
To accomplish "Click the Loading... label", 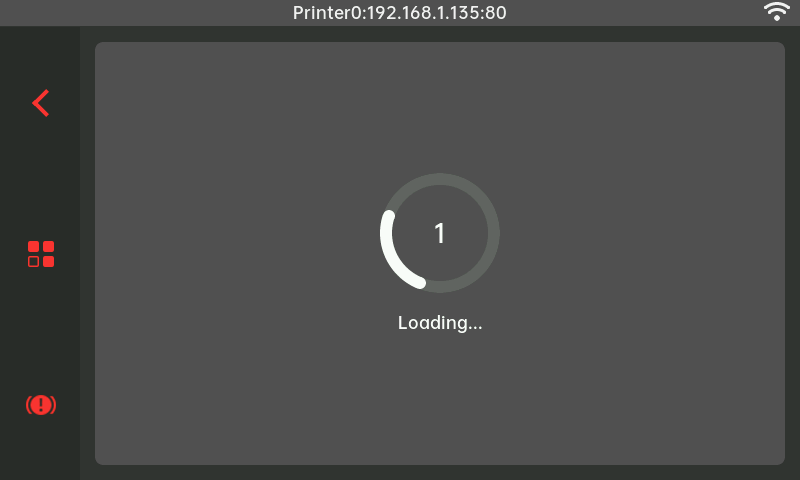I will click(440, 323).
